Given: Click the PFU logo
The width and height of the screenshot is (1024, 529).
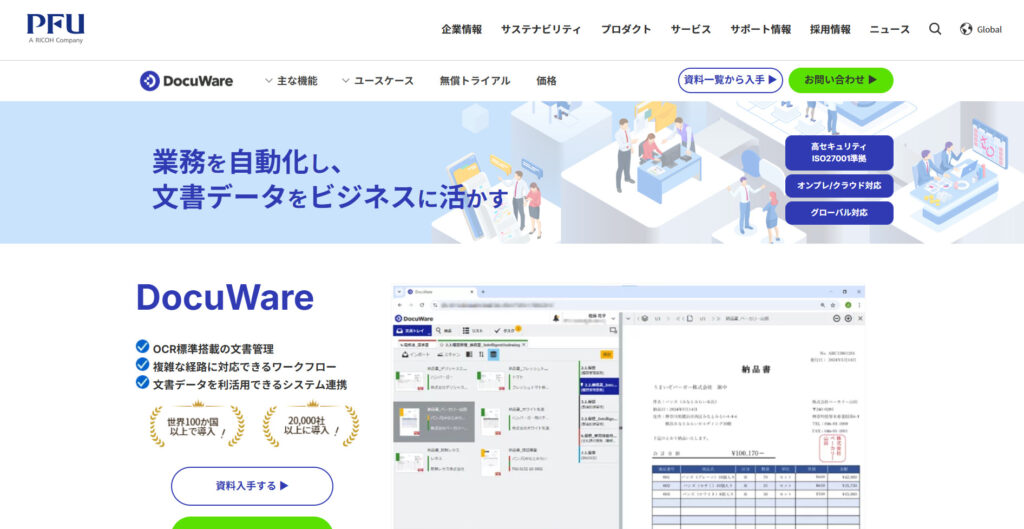Looking at the screenshot, I should point(56,28).
